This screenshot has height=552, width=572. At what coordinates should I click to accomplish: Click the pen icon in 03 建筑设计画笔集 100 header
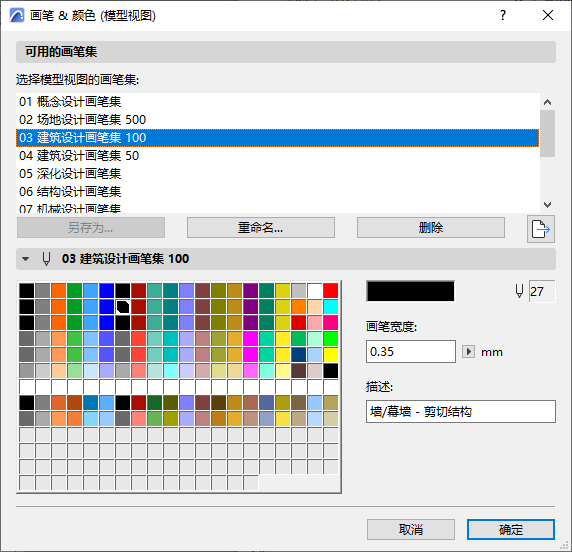pyautogui.click(x=46, y=259)
